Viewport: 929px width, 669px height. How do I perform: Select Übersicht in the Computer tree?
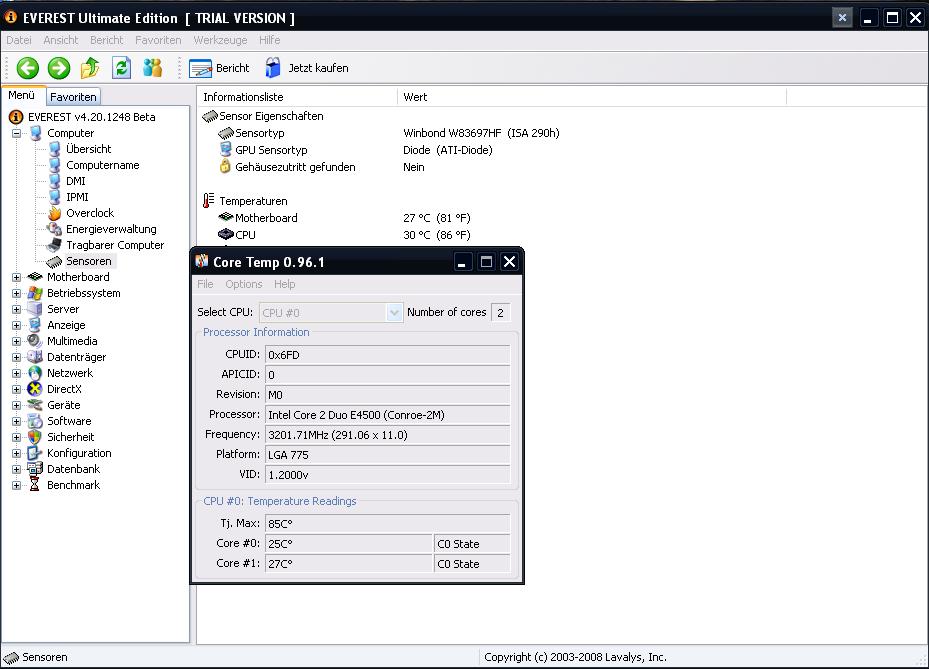(x=88, y=149)
